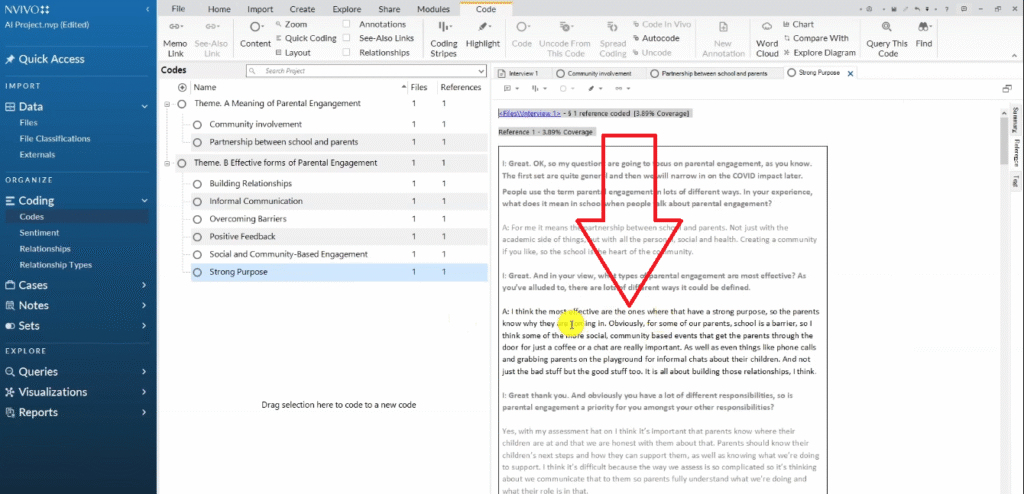Collapse Theme. A Meaning of Parental Engagement
The image size is (1024, 494).
[167, 104]
